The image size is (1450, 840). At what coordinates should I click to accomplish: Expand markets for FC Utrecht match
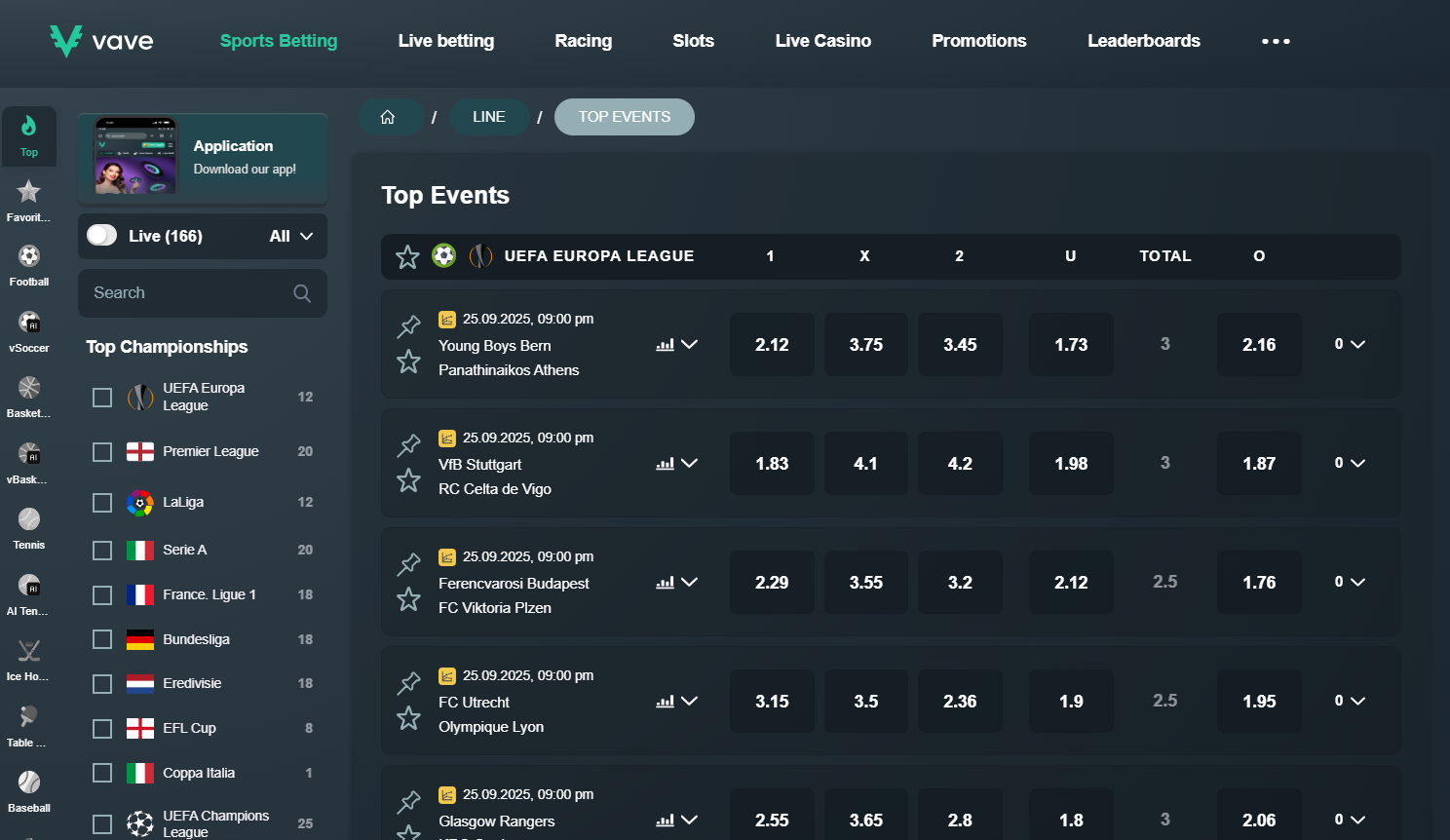point(689,701)
